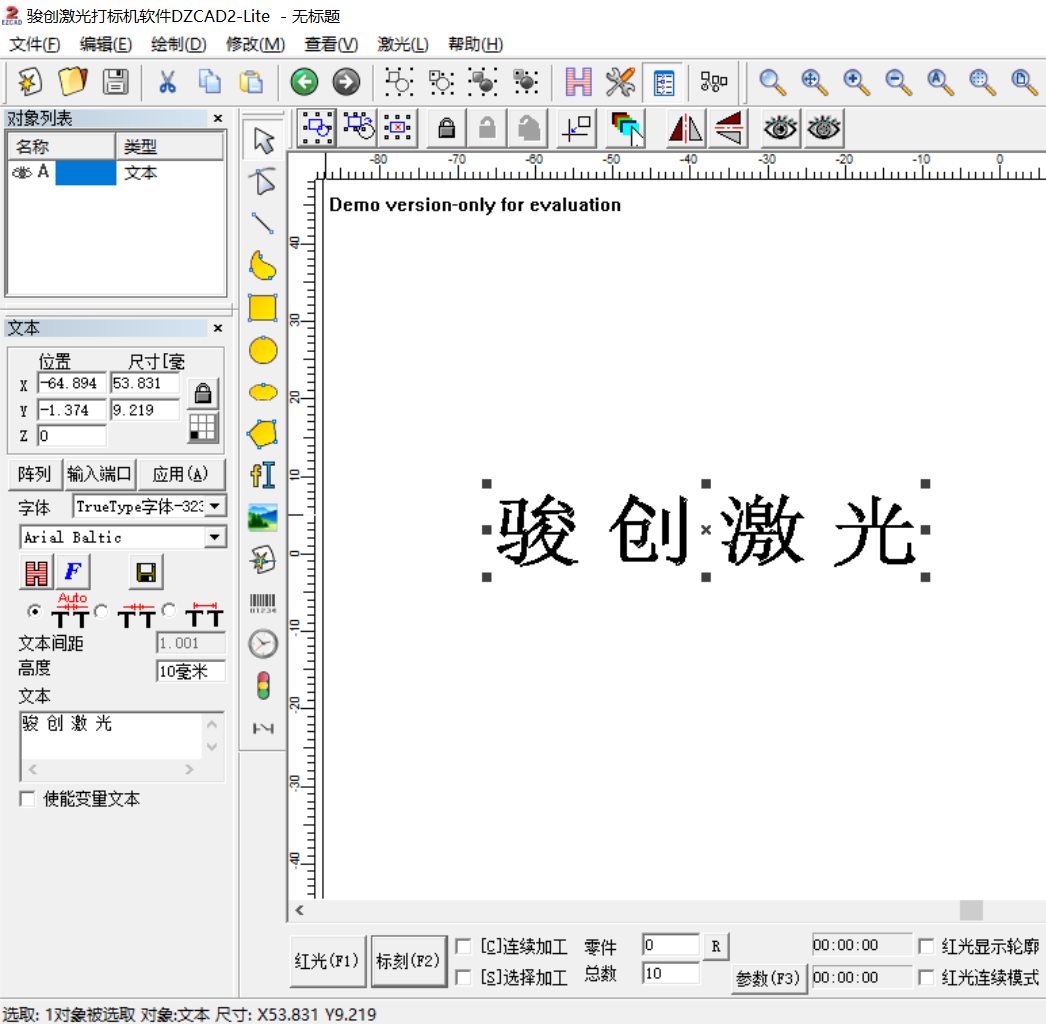Redo with the dark forward arrow
The image size is (1046, 1024).
346,82
